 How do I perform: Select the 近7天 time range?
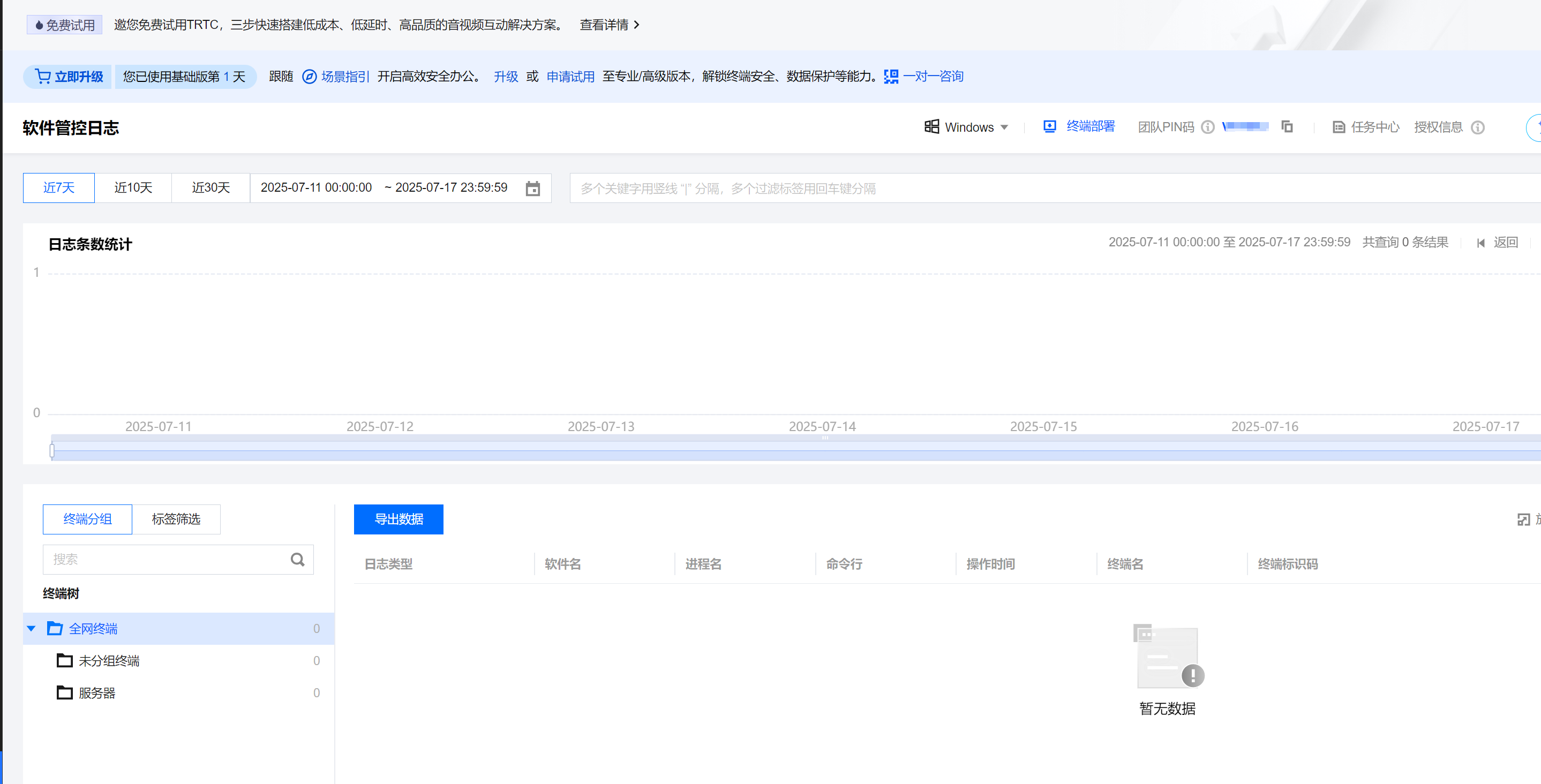[x=58, y=188]
